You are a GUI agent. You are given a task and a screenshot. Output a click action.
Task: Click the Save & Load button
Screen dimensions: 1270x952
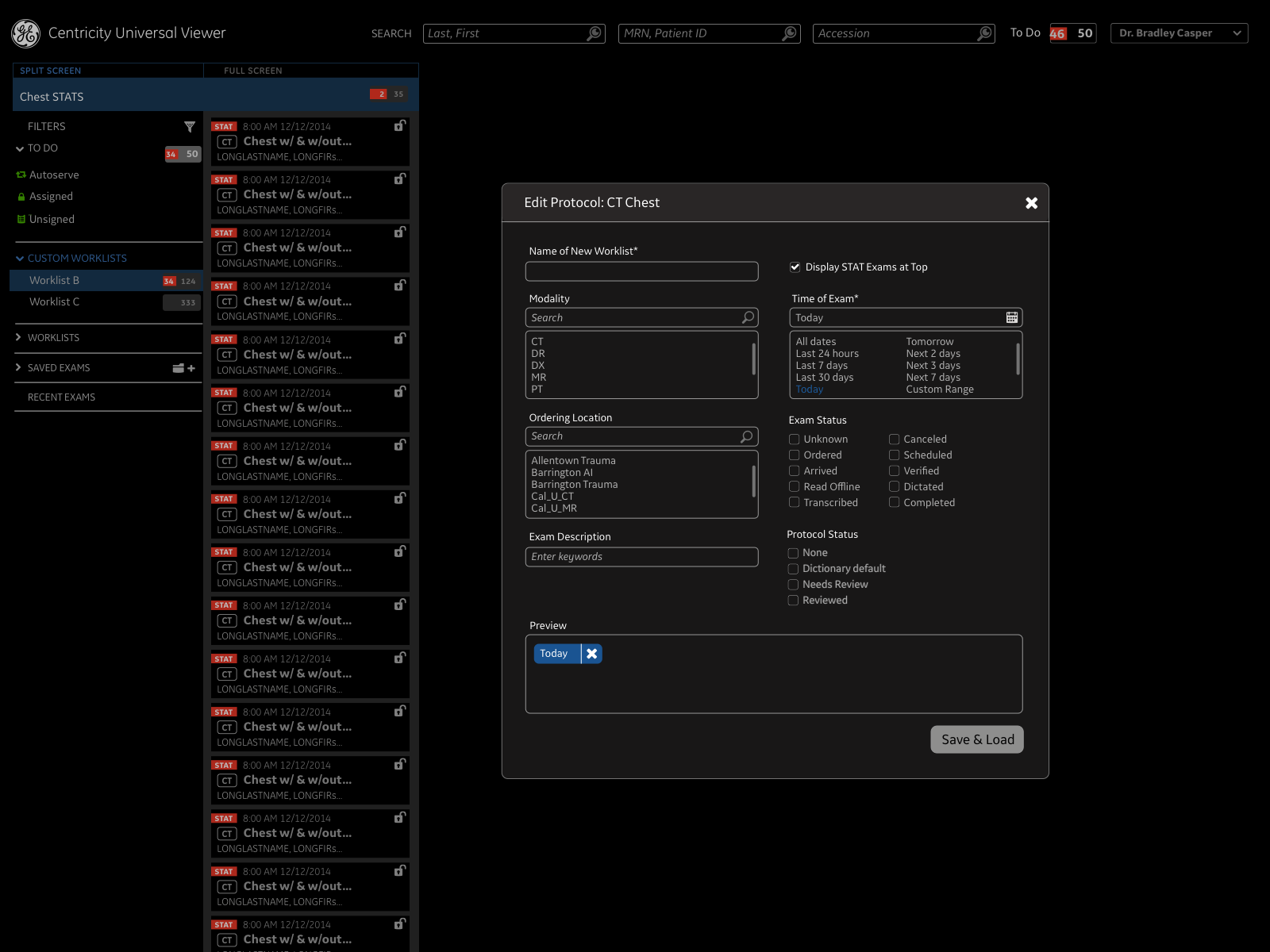point(977,739)
